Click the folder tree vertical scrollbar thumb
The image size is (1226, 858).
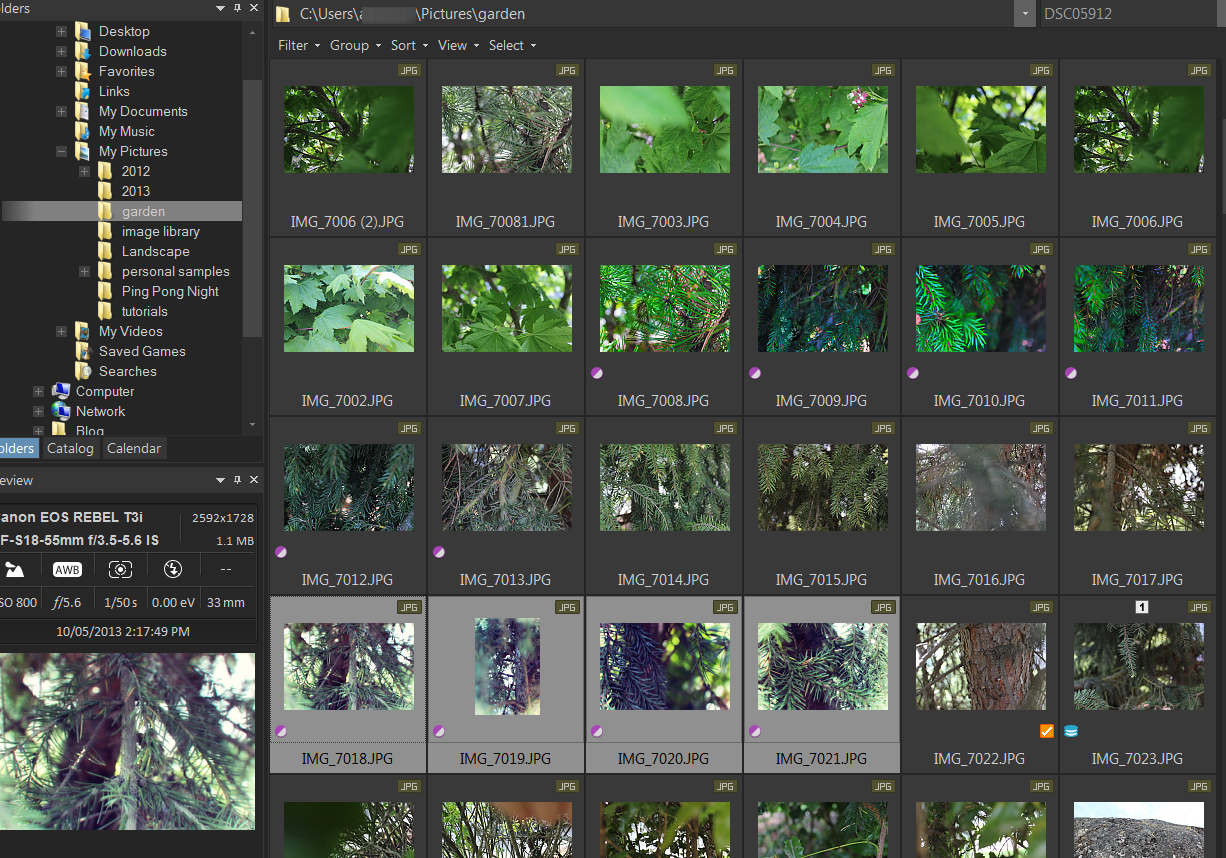tap(252, 208)
